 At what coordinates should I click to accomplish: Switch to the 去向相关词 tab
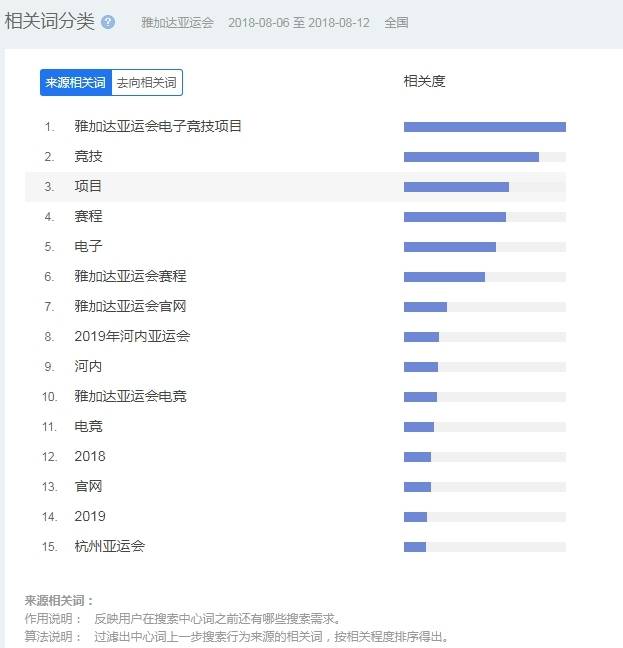[147, 83]
